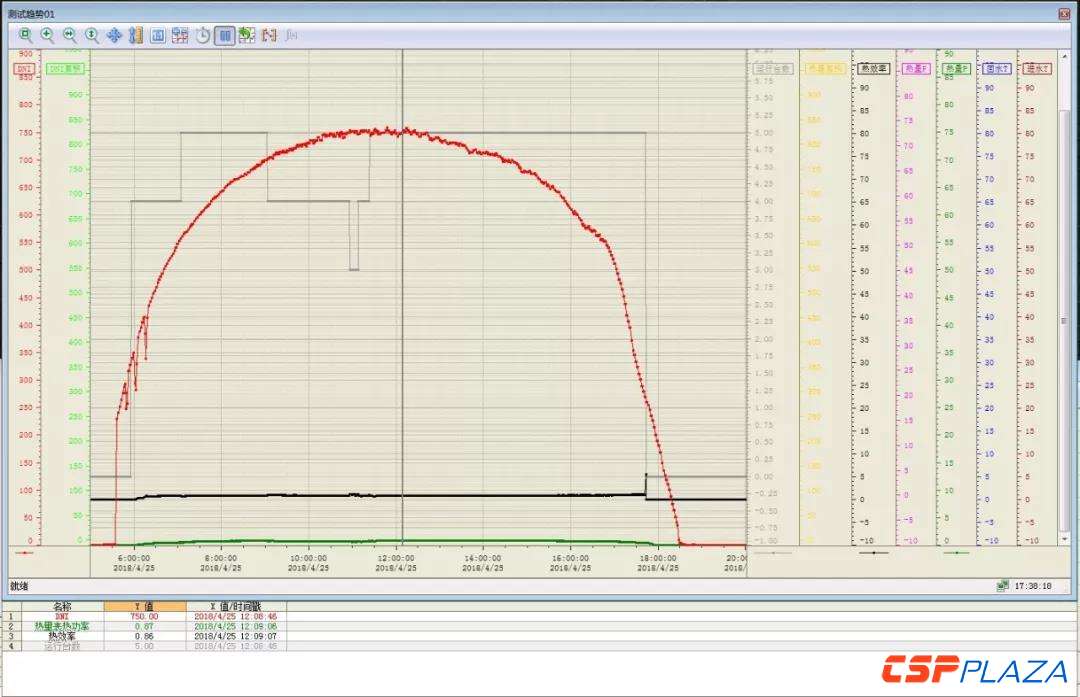Click the ruler axis settings icon
The width and height of the screenshot is (1080, 697).
click(136, 35)
